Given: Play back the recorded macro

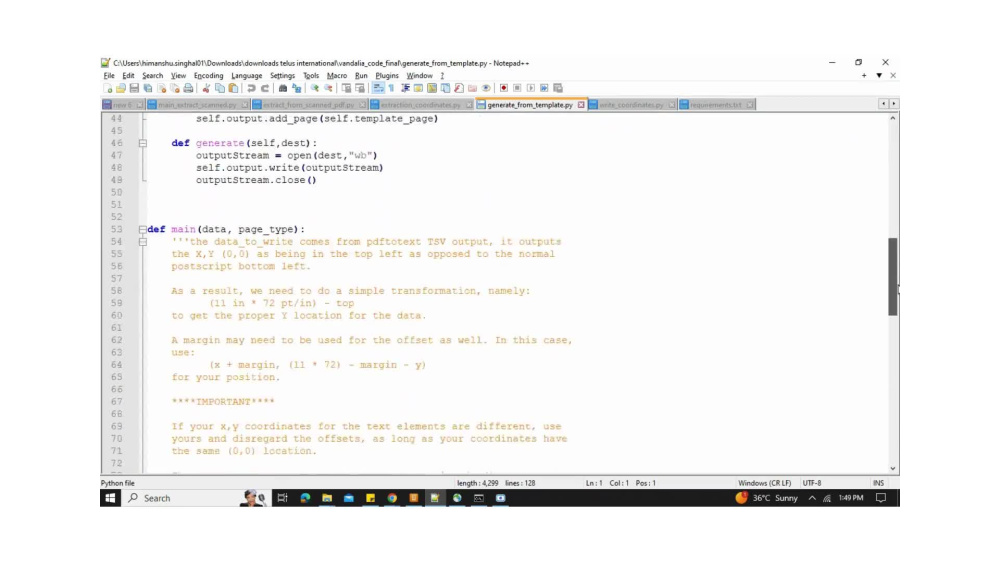Looking at the screenshot, I should [531, 88].
